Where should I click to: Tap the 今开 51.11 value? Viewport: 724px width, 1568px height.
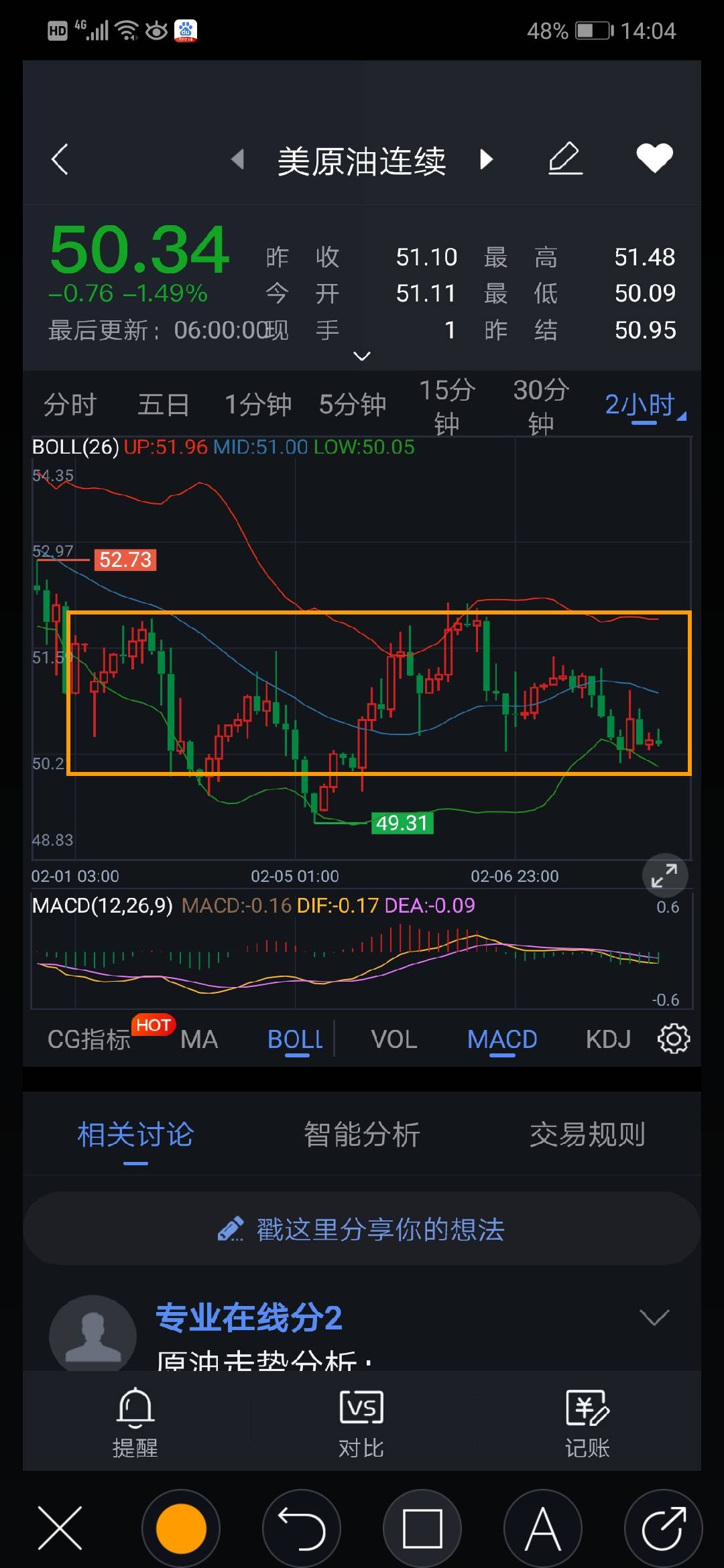pyautogui.click(x=426, y=293)
